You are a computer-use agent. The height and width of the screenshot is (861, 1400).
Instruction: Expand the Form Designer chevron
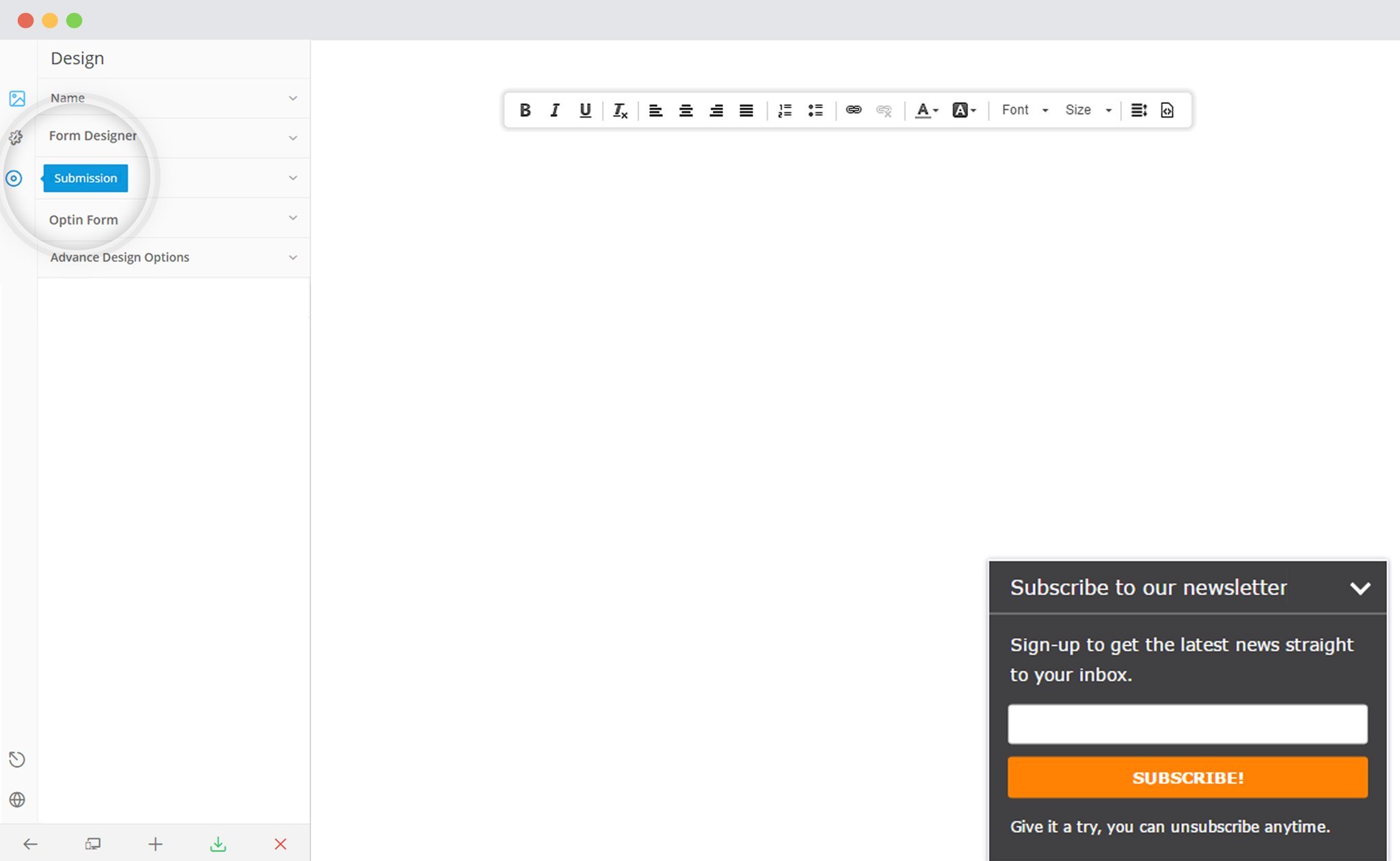click(x=293, y=138)
